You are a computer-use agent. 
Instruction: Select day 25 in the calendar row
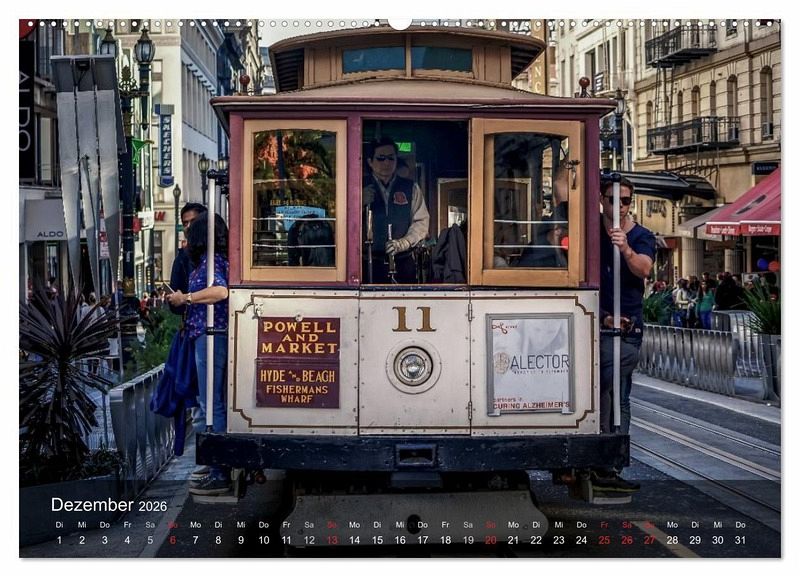(x=604, y=540)
